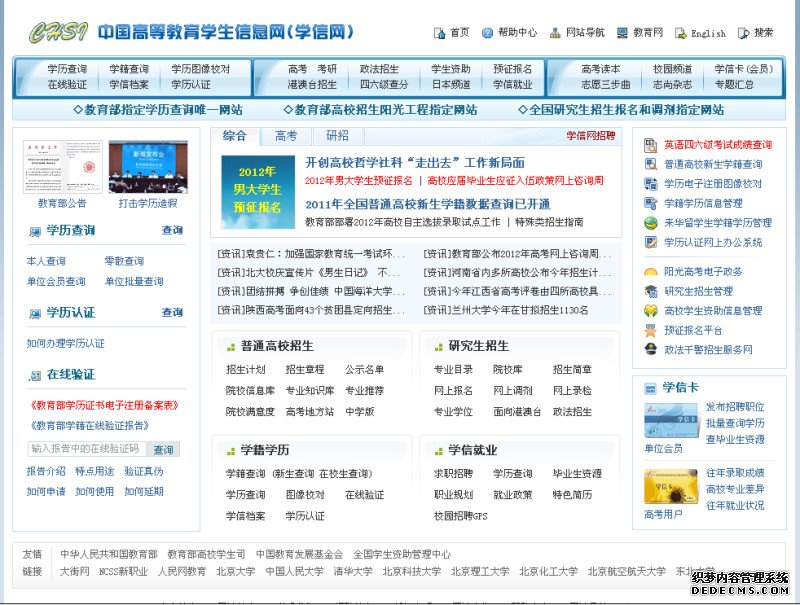The height and width of the screenshot is (605, 800).
Task: Open the 网上报名 link under 研究生招生
Action: 453,391
